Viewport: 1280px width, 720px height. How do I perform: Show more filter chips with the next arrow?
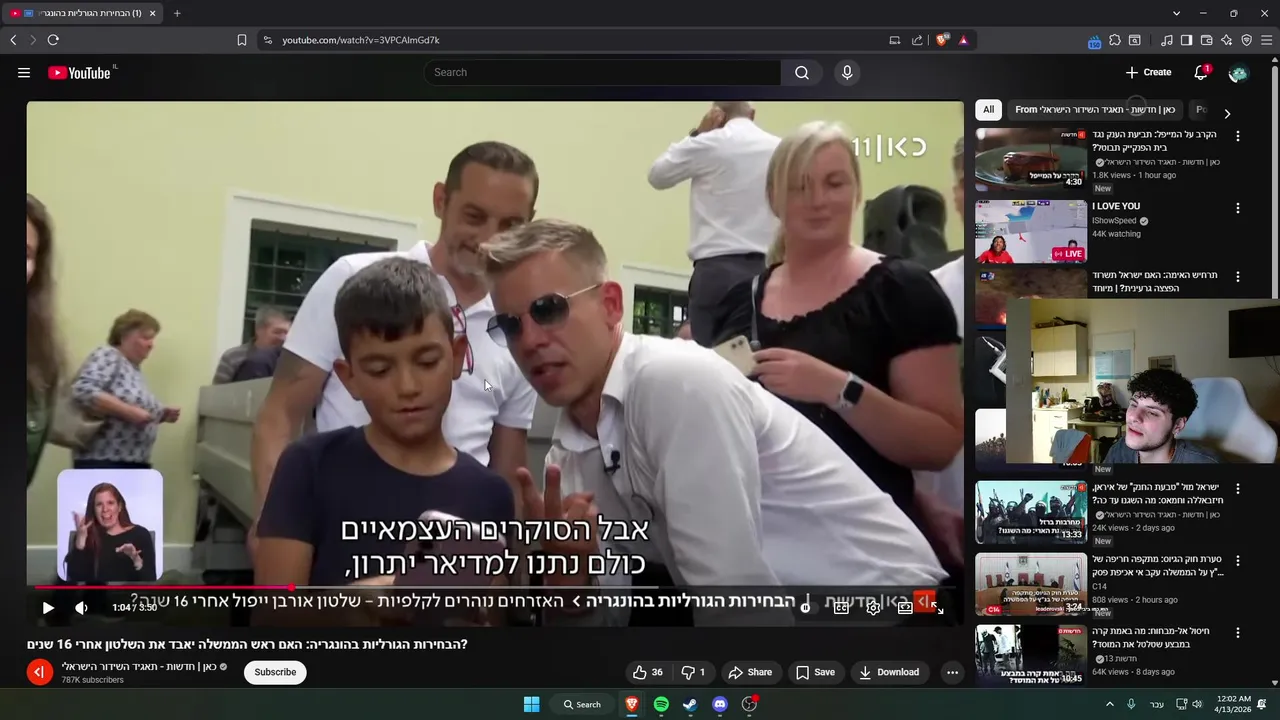click(1227, 113)
